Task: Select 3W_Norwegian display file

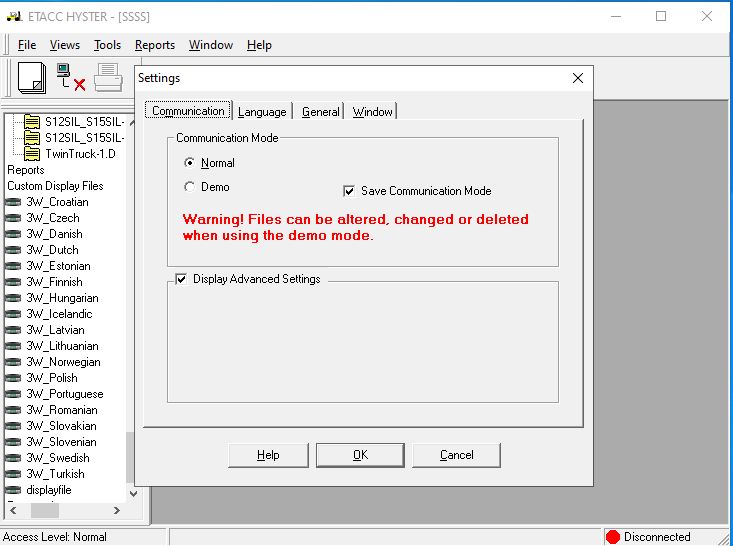Action: 63,362
